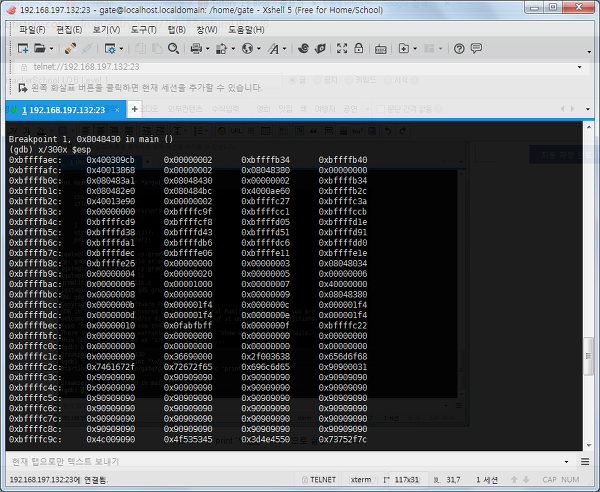Screen dimensions: 600x492
Task: Expand the encoding globe dropdown arrow
Action: click(x=259, y=49)
